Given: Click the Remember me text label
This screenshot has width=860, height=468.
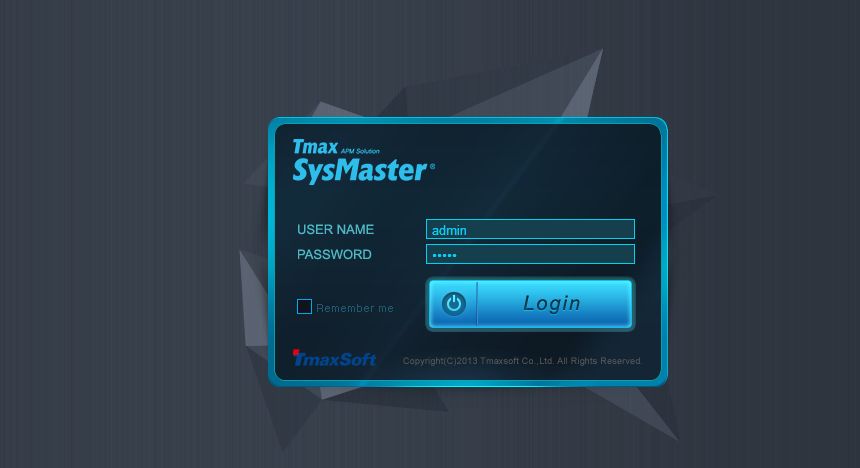Looking at the screenshot, I should (x=355, y=308).
